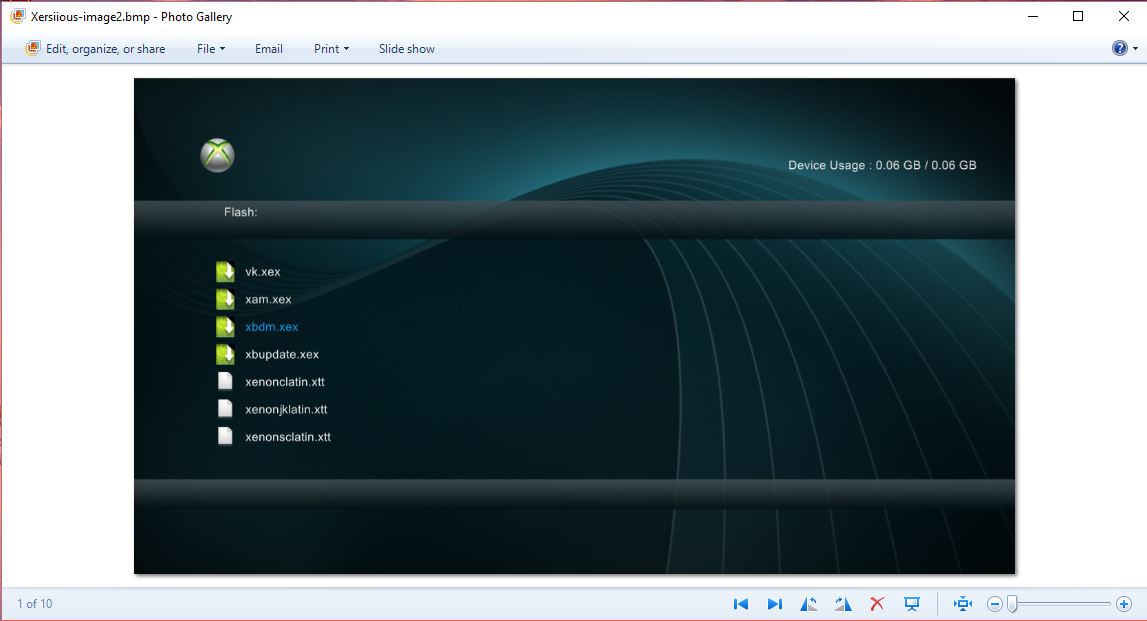Screen dimensions: 1147x621
Task: Delete the photo with red X
Action: [877, 603]
